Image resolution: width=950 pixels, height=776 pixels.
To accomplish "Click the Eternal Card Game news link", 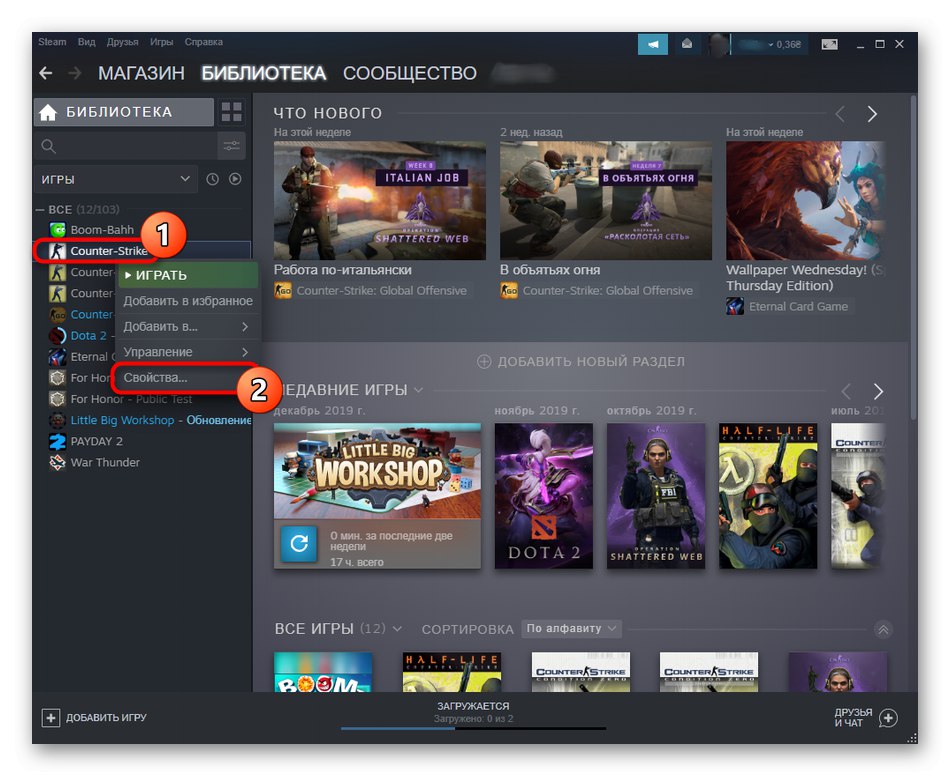I will [798, 307].
